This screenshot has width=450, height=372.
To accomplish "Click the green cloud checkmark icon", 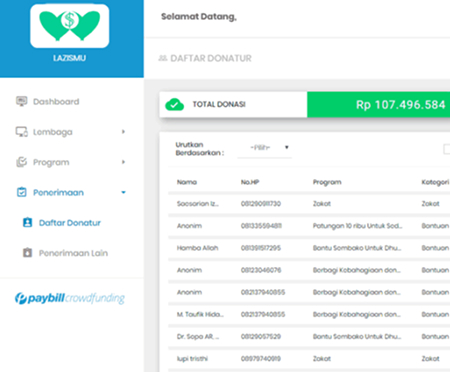I will tap(175, 105).
